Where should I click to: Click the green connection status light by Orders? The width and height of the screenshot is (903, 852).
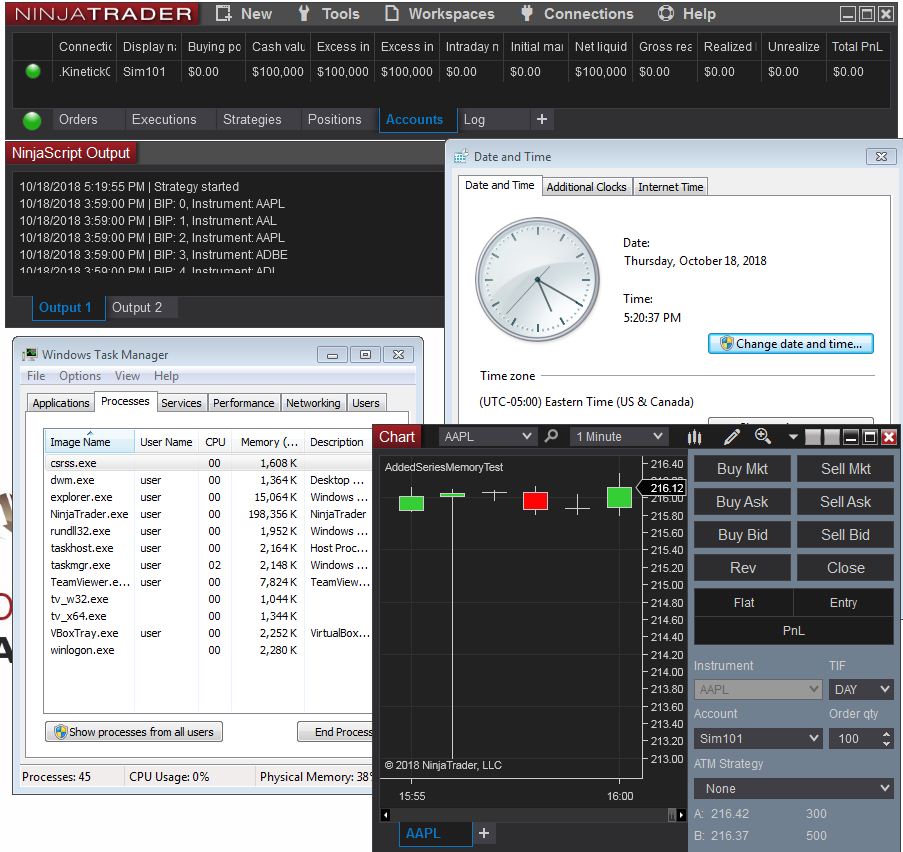32,120
